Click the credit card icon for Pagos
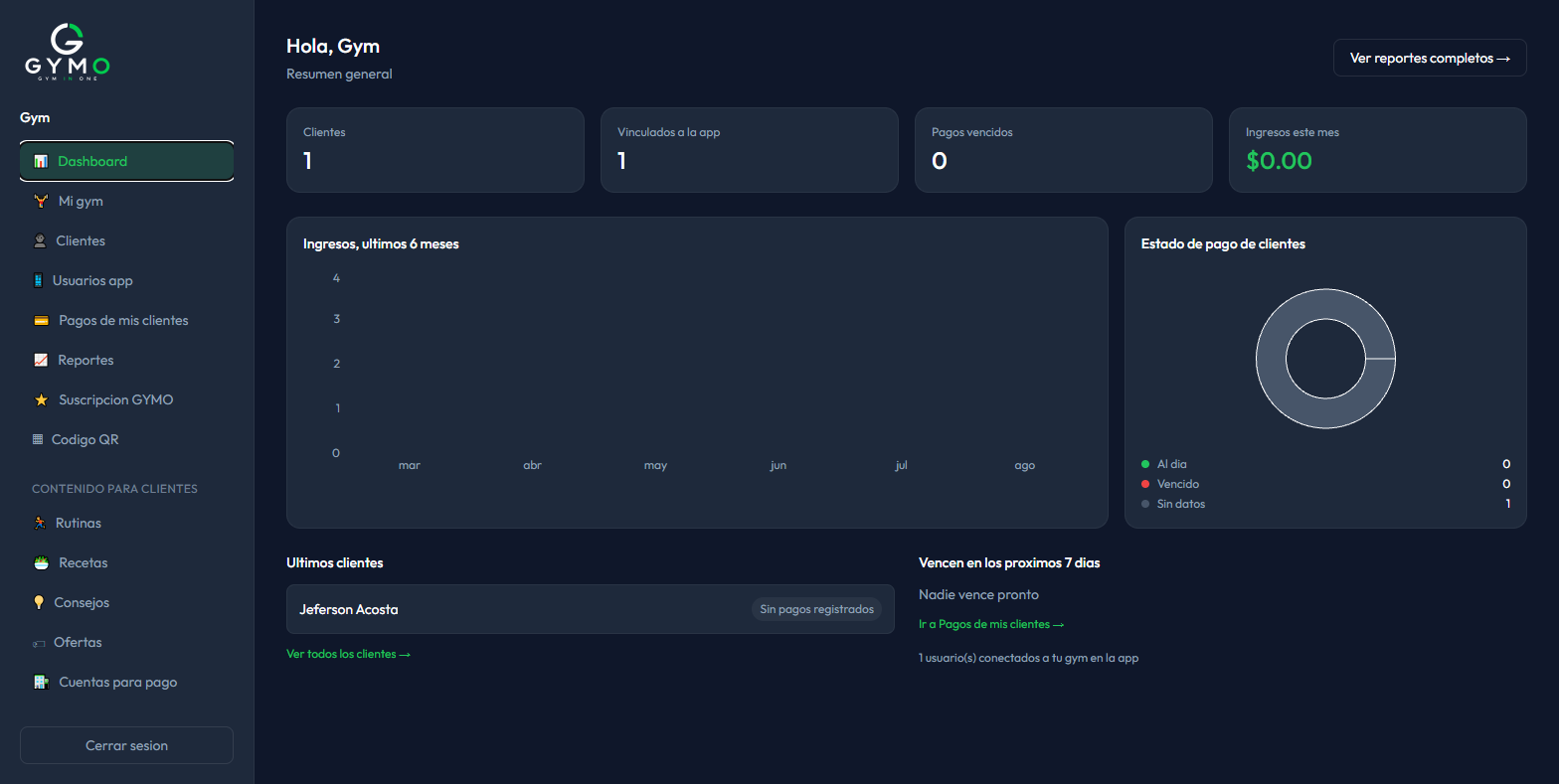Viewport: 1559px width, 784px height. [41, 320]
